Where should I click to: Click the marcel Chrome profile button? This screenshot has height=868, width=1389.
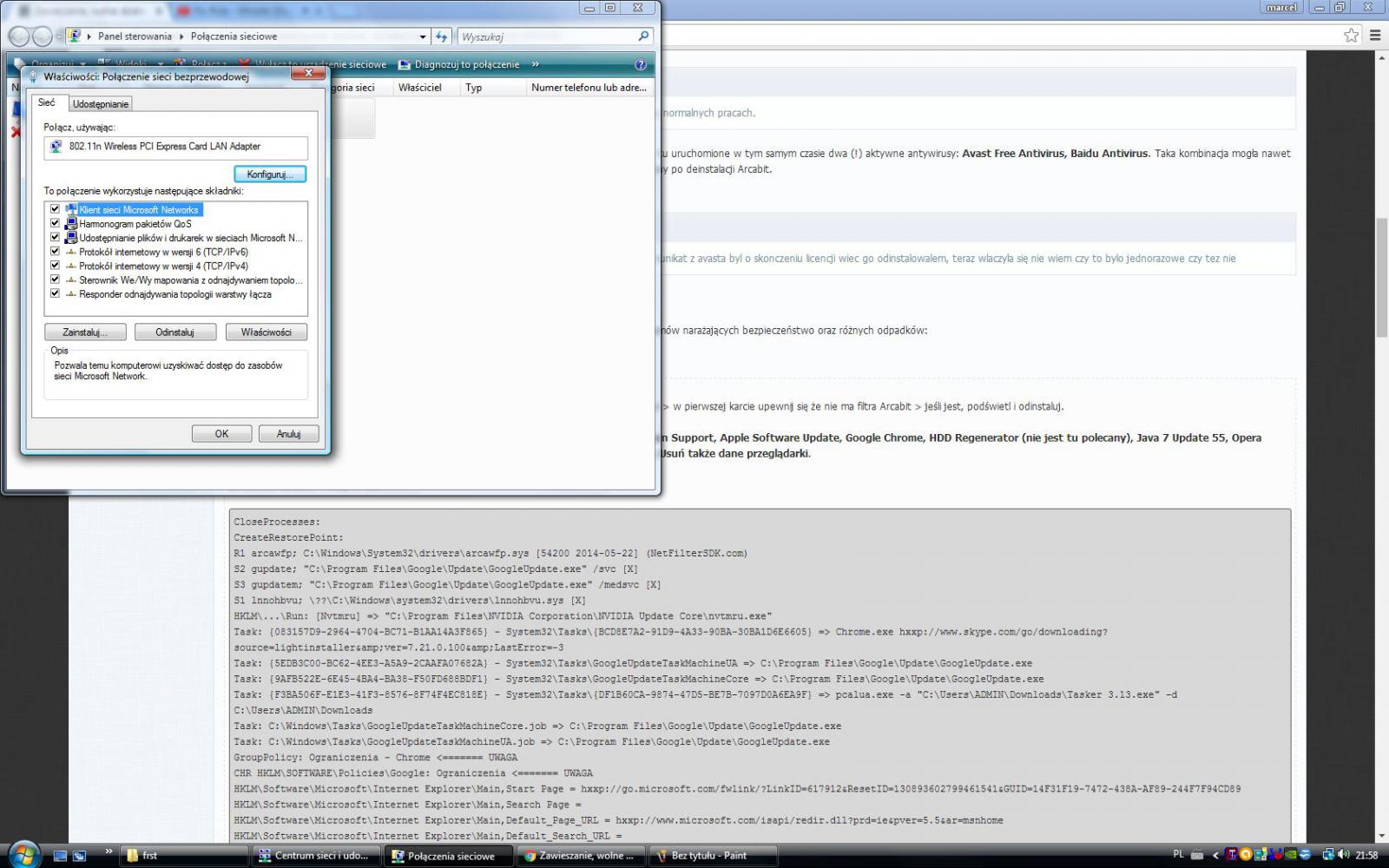[1281, 7]
